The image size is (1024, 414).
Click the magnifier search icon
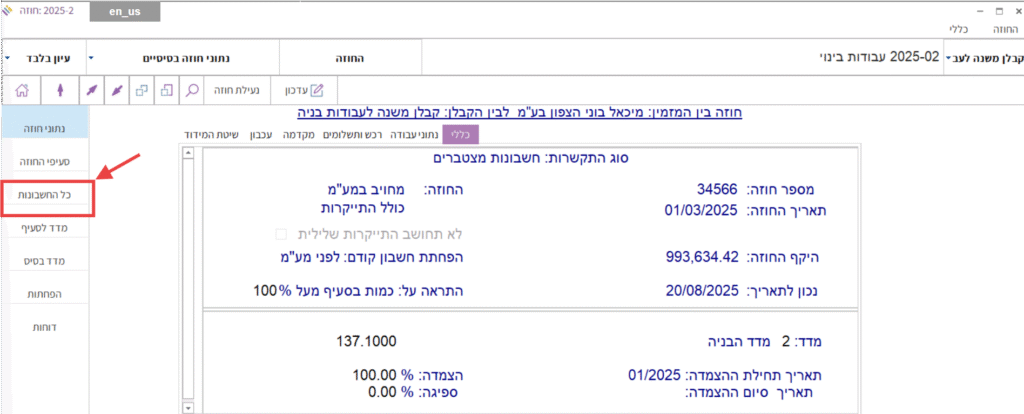(x=190, y=90)
